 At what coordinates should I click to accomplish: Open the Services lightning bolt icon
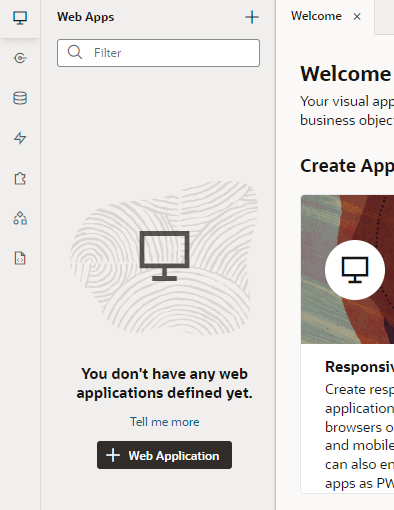(x=20, y=138)
